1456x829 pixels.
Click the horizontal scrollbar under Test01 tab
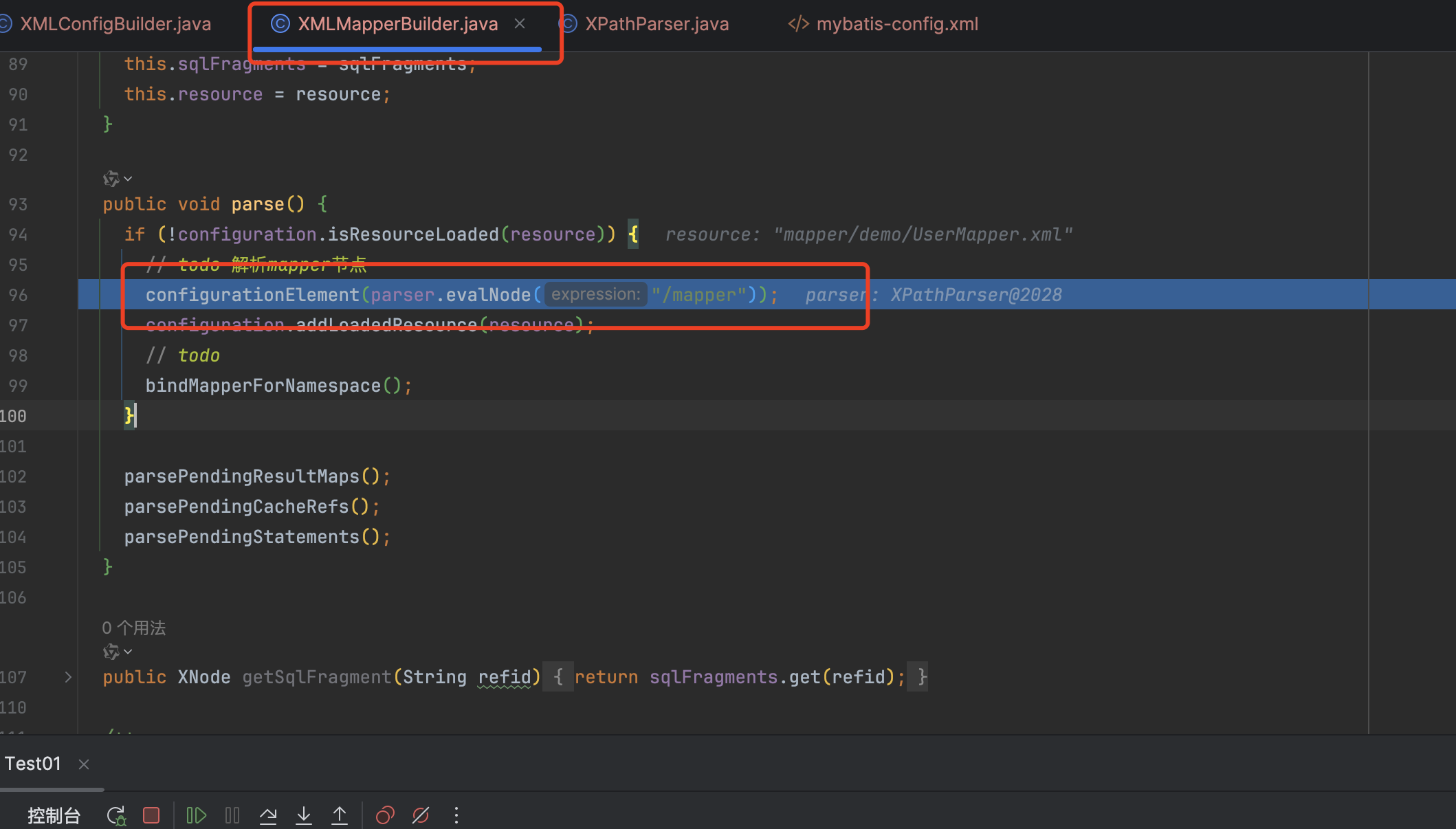coord(52,789)
